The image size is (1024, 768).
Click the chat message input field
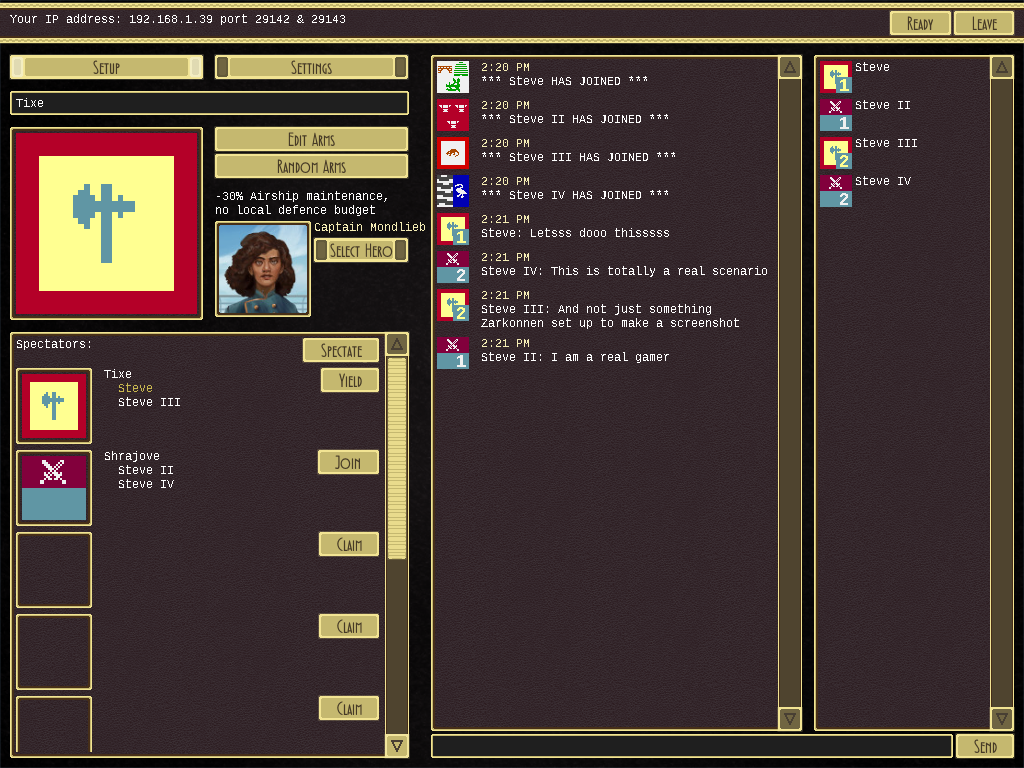pos(691,746)
